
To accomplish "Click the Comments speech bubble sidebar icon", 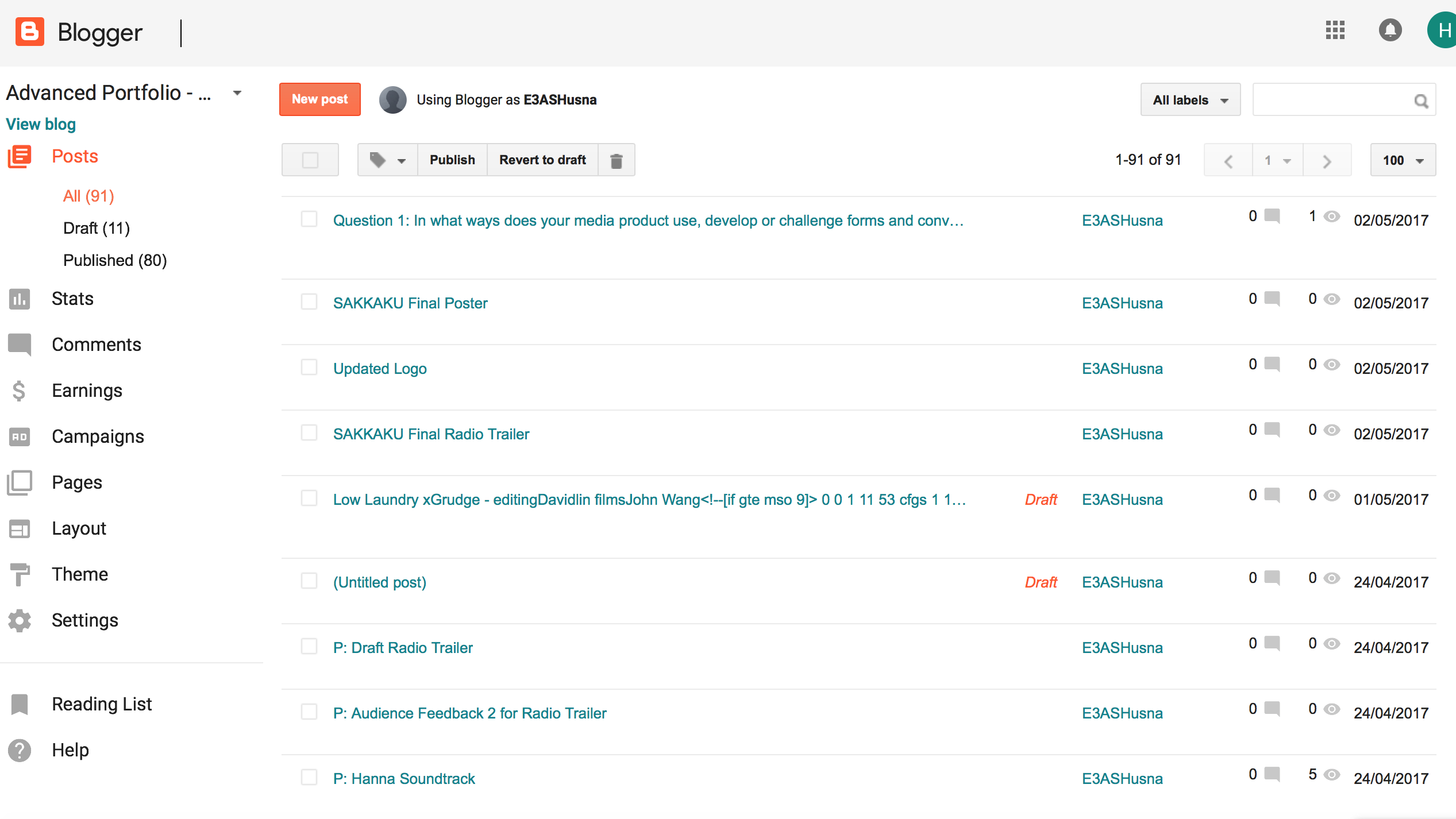I will click(20, 345).
